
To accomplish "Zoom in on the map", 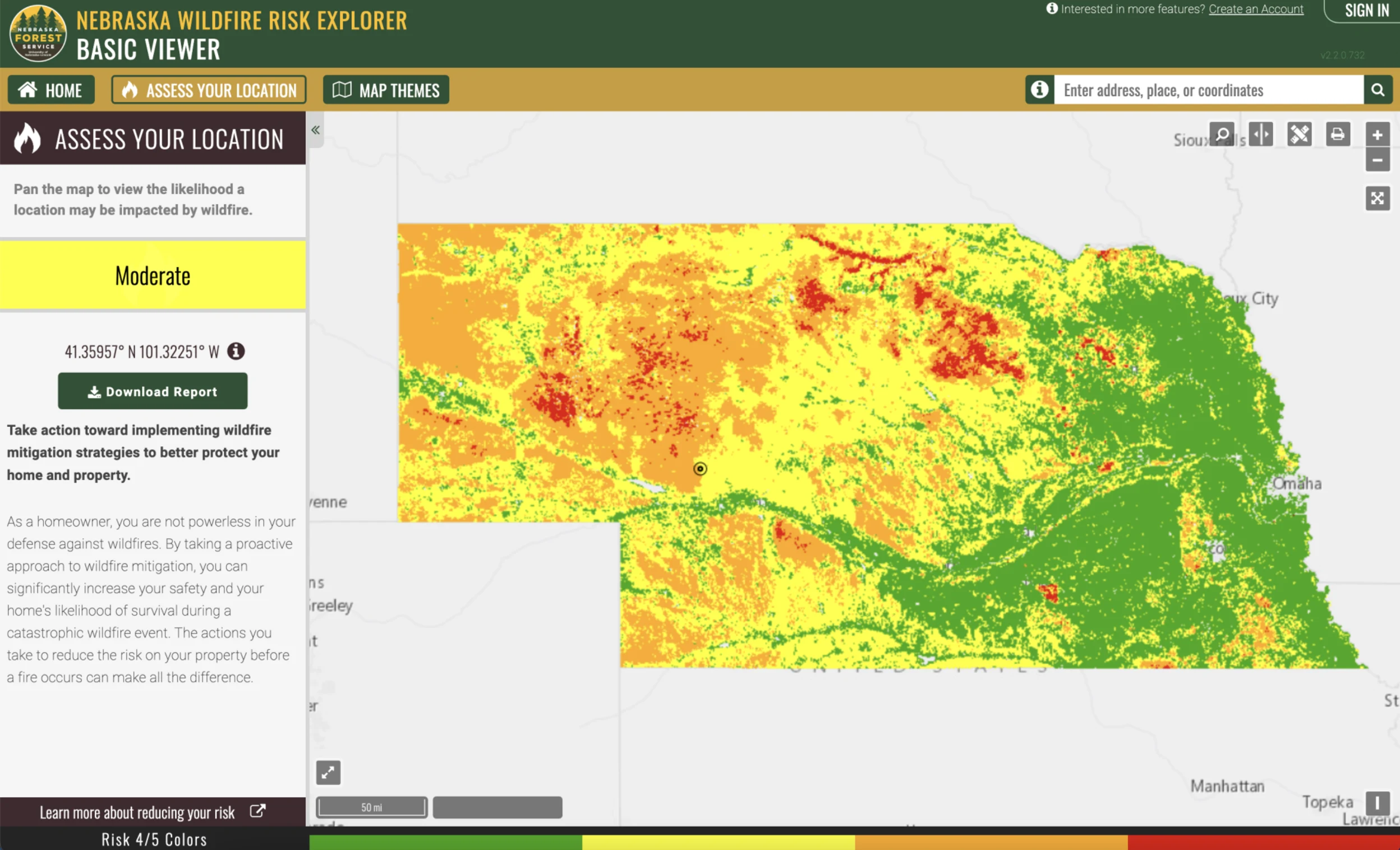I will [1378, 134].
